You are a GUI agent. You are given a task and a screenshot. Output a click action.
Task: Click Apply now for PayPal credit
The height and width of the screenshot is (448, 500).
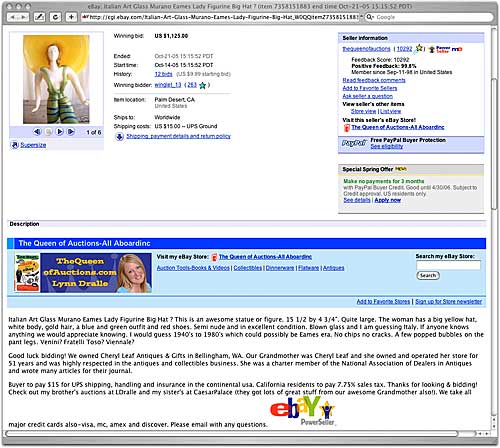pyautogui.click(x=388, y=200)
